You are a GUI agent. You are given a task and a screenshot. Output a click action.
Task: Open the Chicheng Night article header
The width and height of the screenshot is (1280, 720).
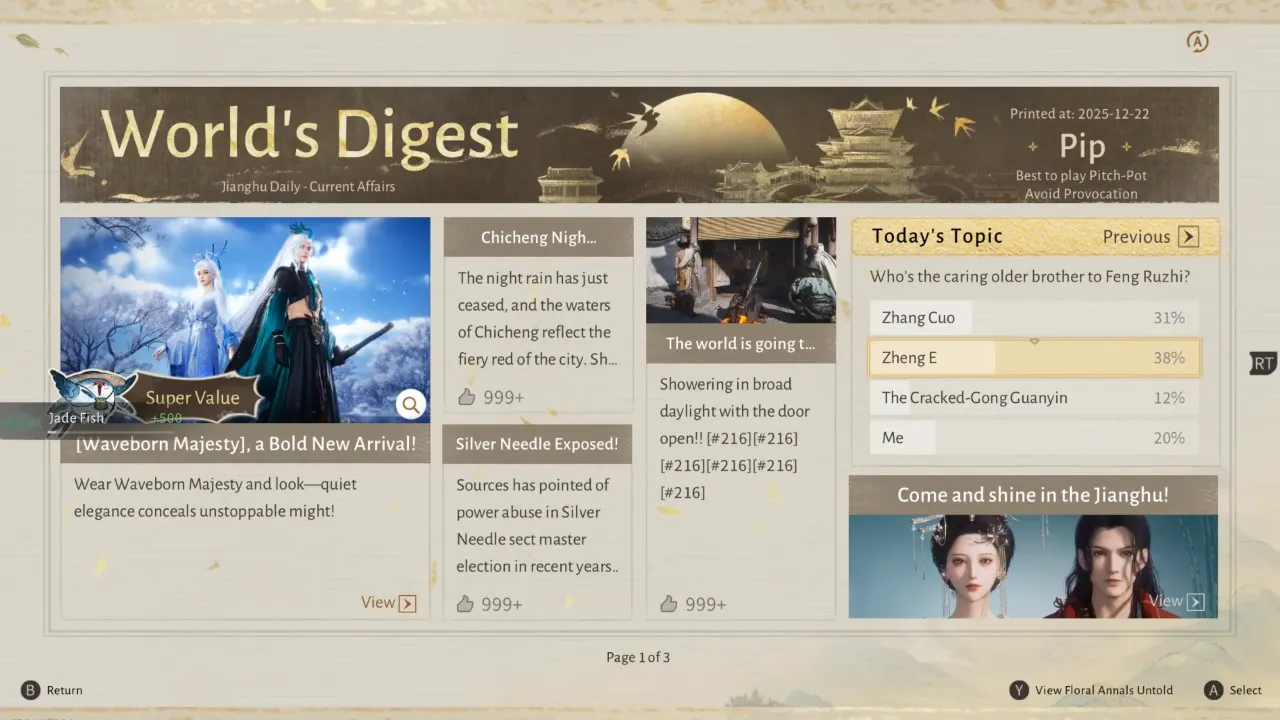pyautogui.click(x=538, y=237)
